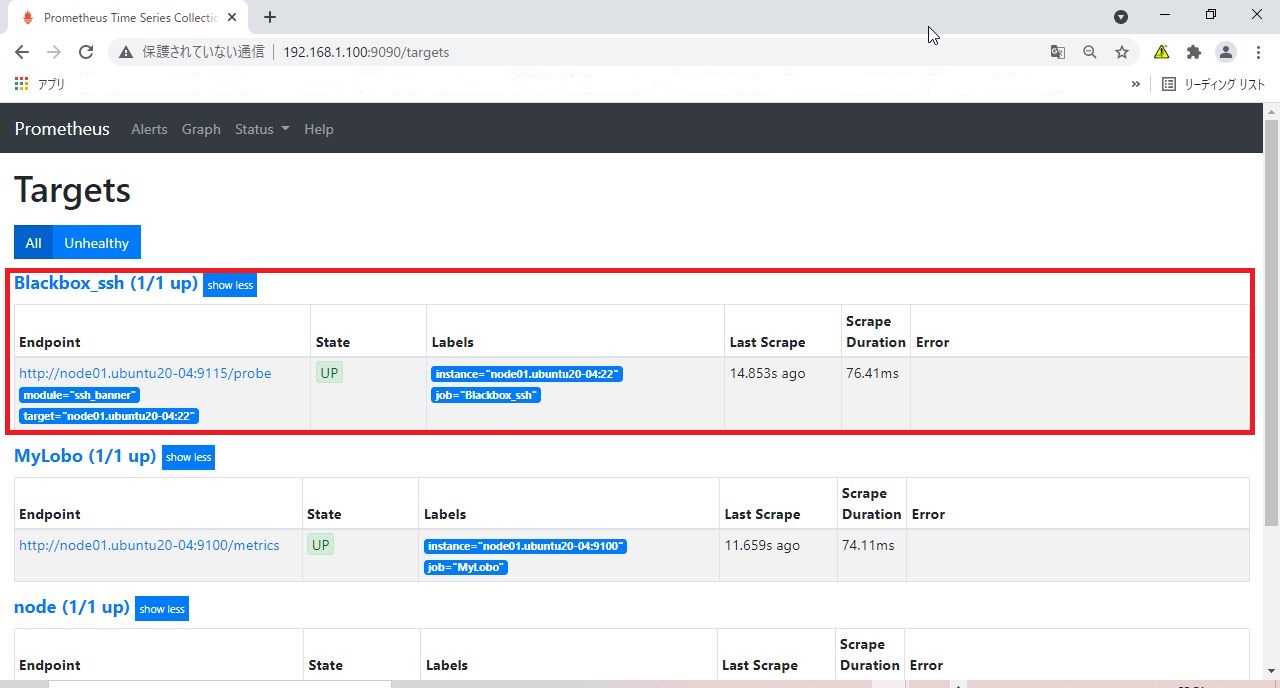
Task: Expand the Status dropdown menu
Action: (262, 129)
